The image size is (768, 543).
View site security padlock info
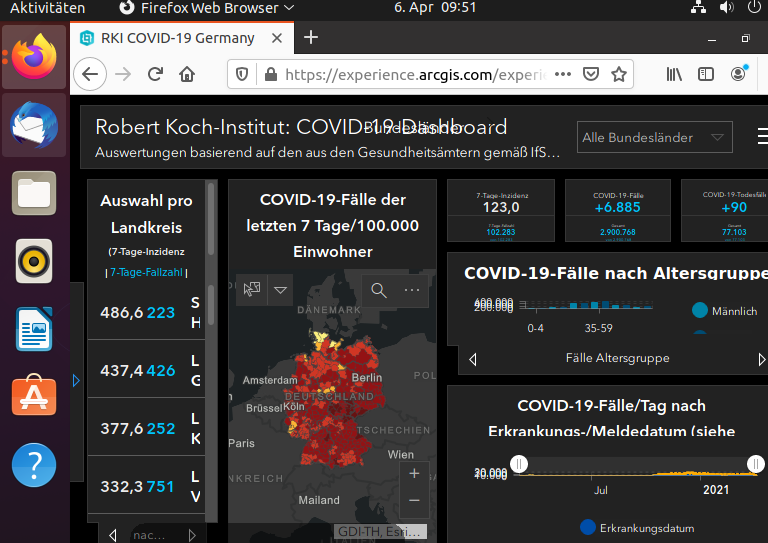(270, 74)
